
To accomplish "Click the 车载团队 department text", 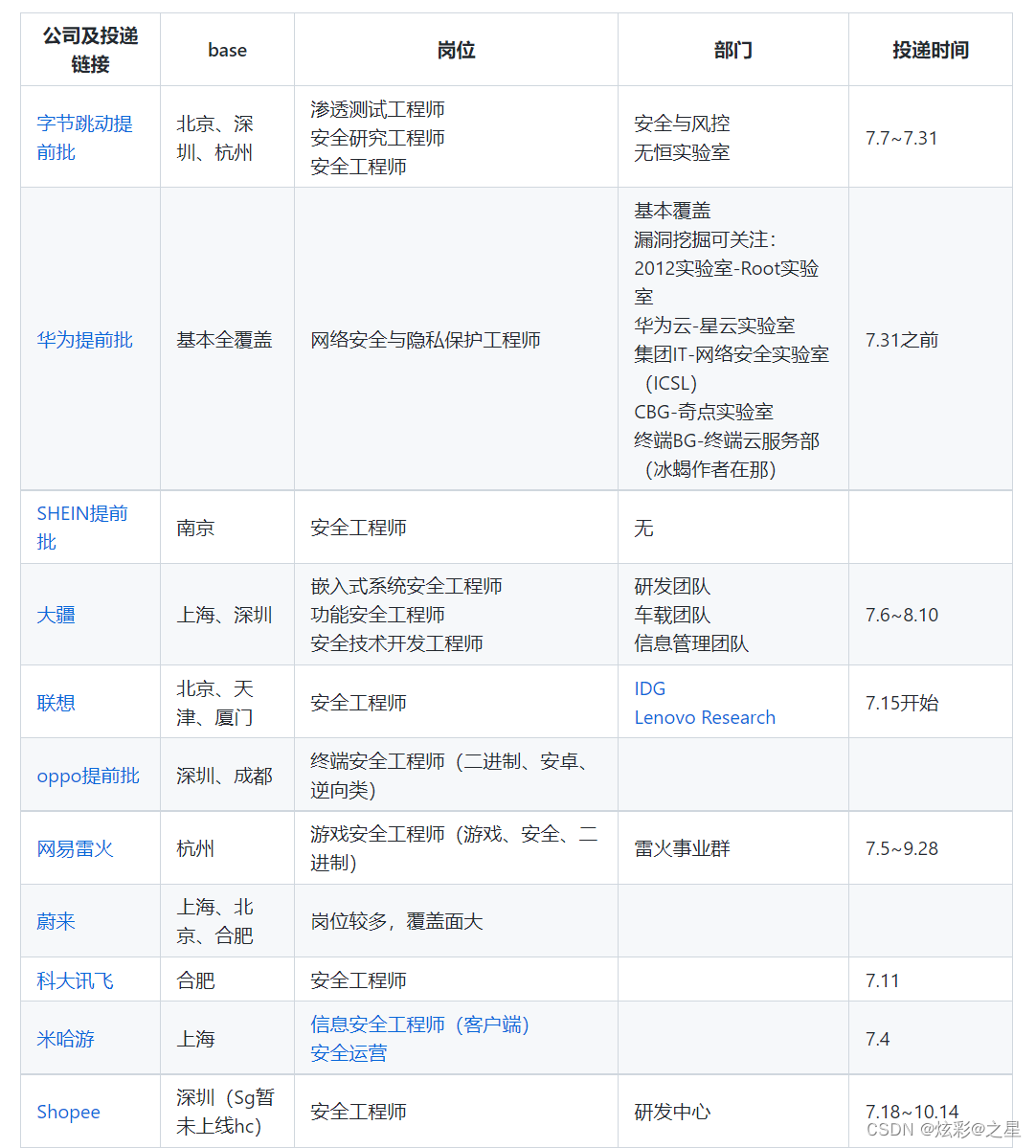I will click(x=672, y=615).
